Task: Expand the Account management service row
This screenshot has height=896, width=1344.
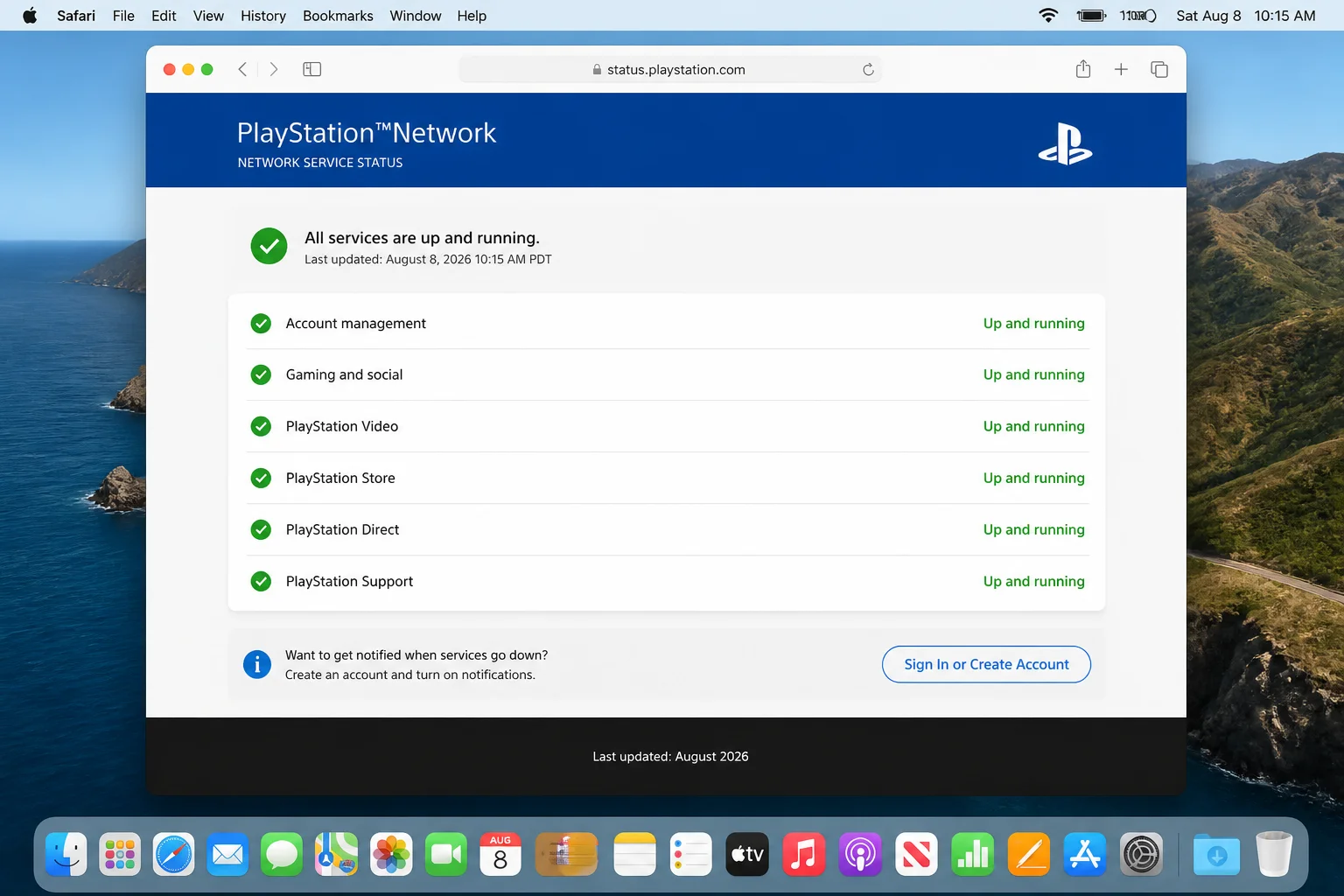Action: (667, 324)
